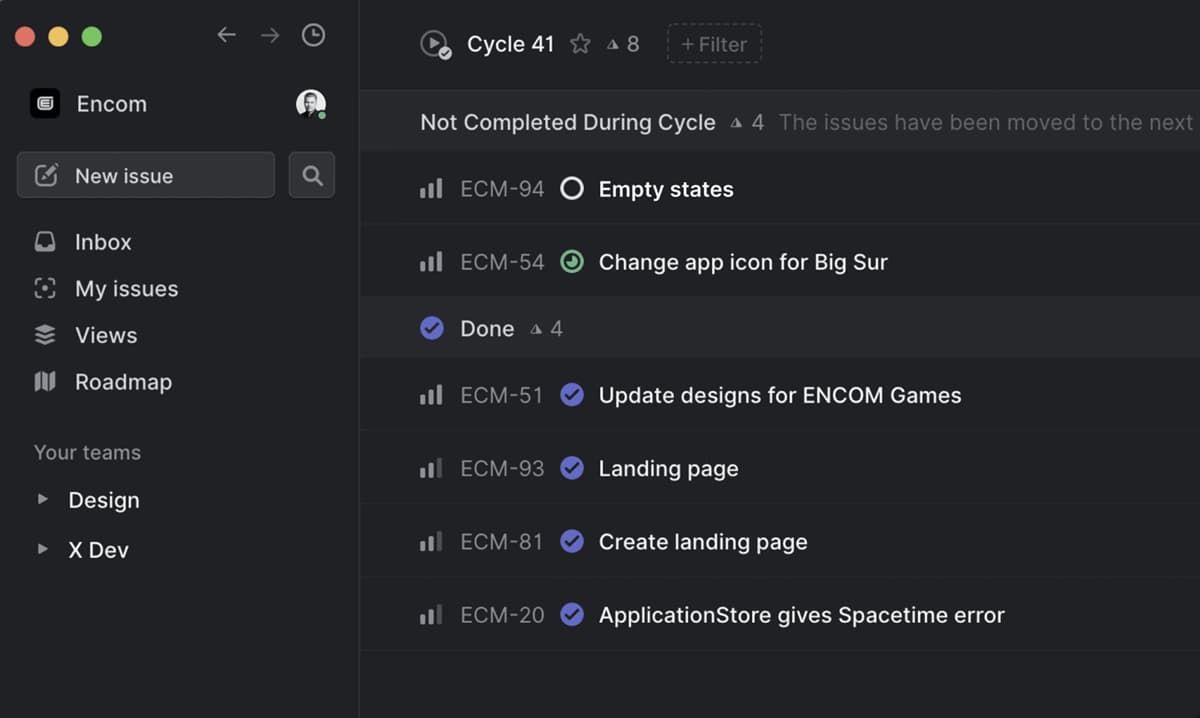
Task: Collapse the Done group header
Action: point(487,329)
